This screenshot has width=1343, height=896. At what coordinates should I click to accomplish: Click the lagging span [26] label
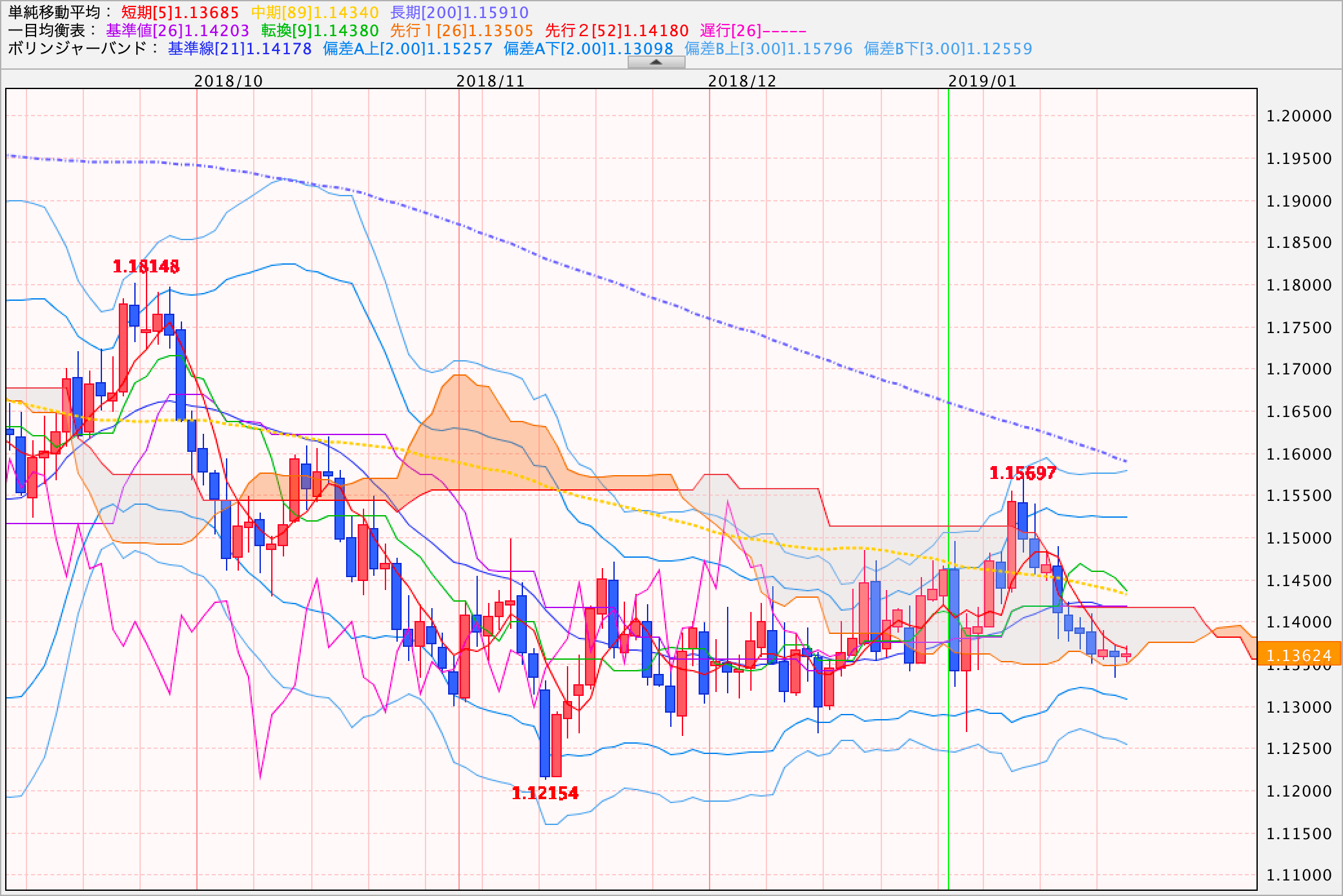(x=753, y=31)
